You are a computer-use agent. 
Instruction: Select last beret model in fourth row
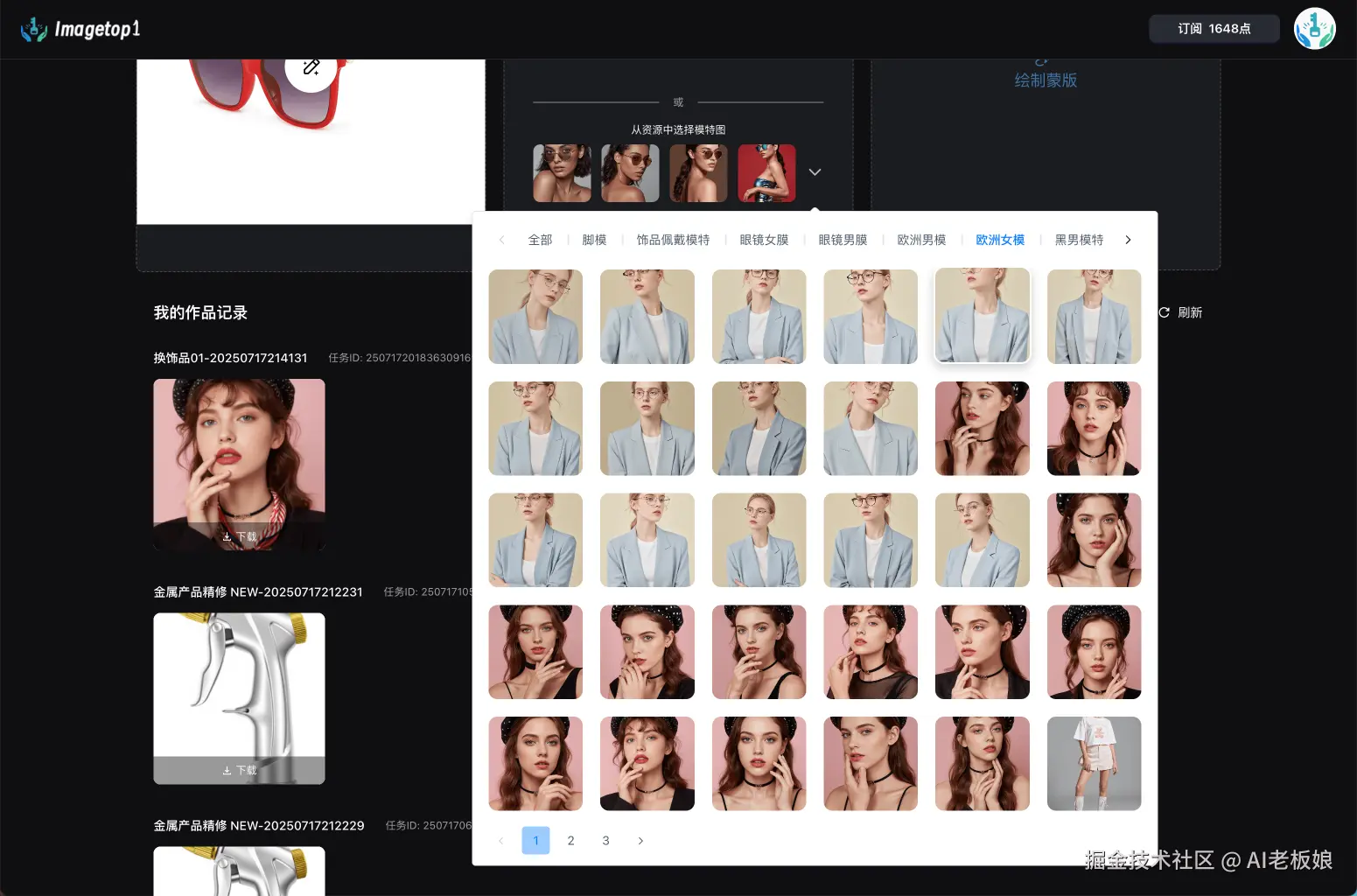click(1094, 652)
